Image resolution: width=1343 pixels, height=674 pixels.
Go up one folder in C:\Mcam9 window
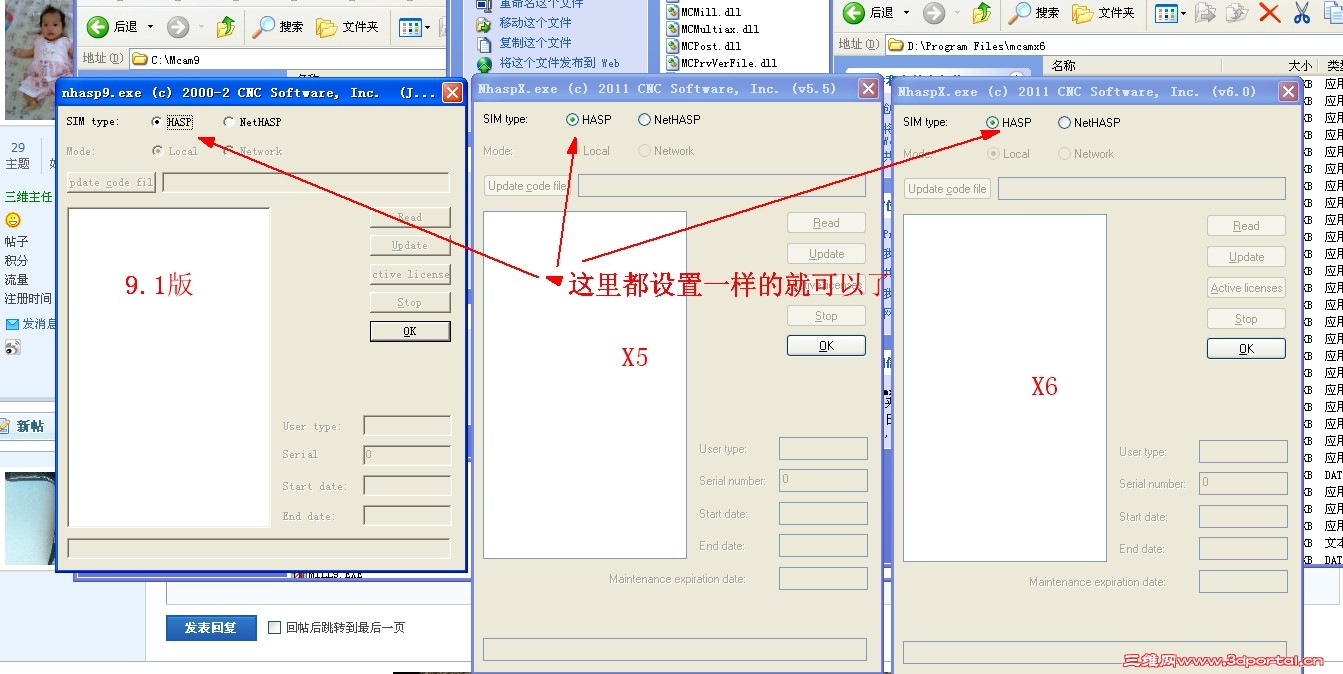click(x=226, y=27)
